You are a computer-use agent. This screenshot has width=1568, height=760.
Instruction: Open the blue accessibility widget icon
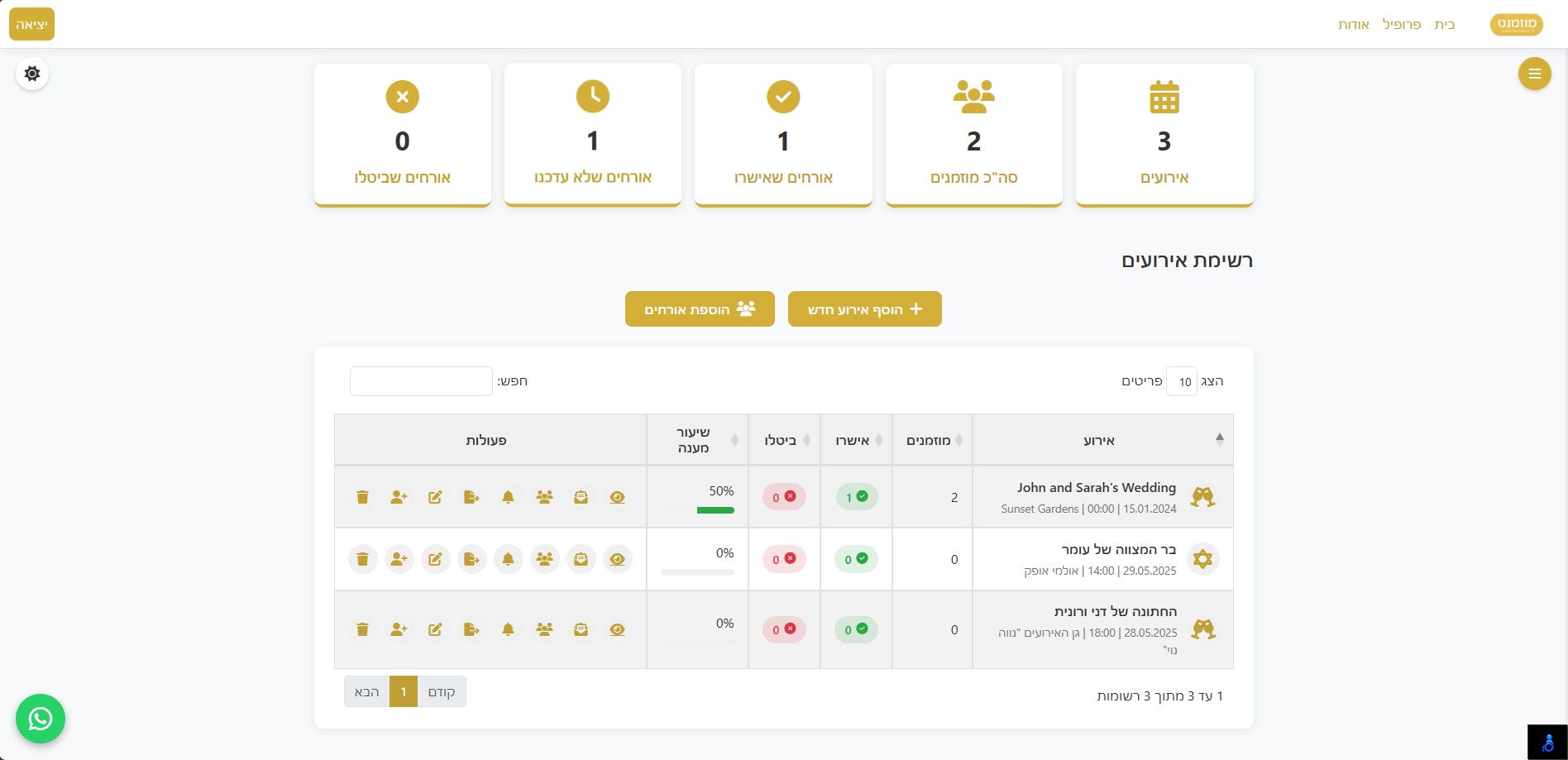[1547, 742]
